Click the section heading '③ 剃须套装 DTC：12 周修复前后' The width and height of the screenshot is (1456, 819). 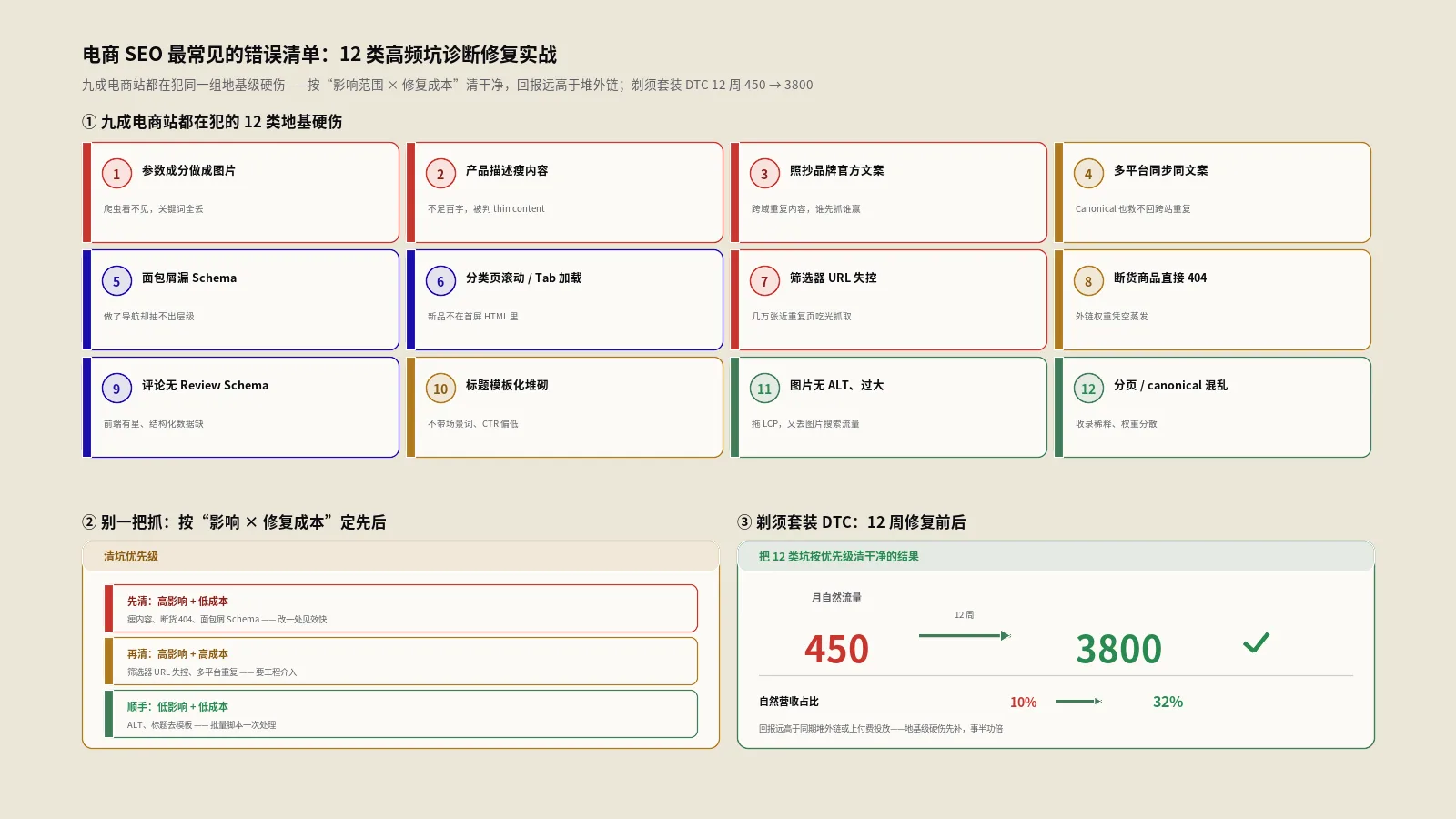click(852, 521)
